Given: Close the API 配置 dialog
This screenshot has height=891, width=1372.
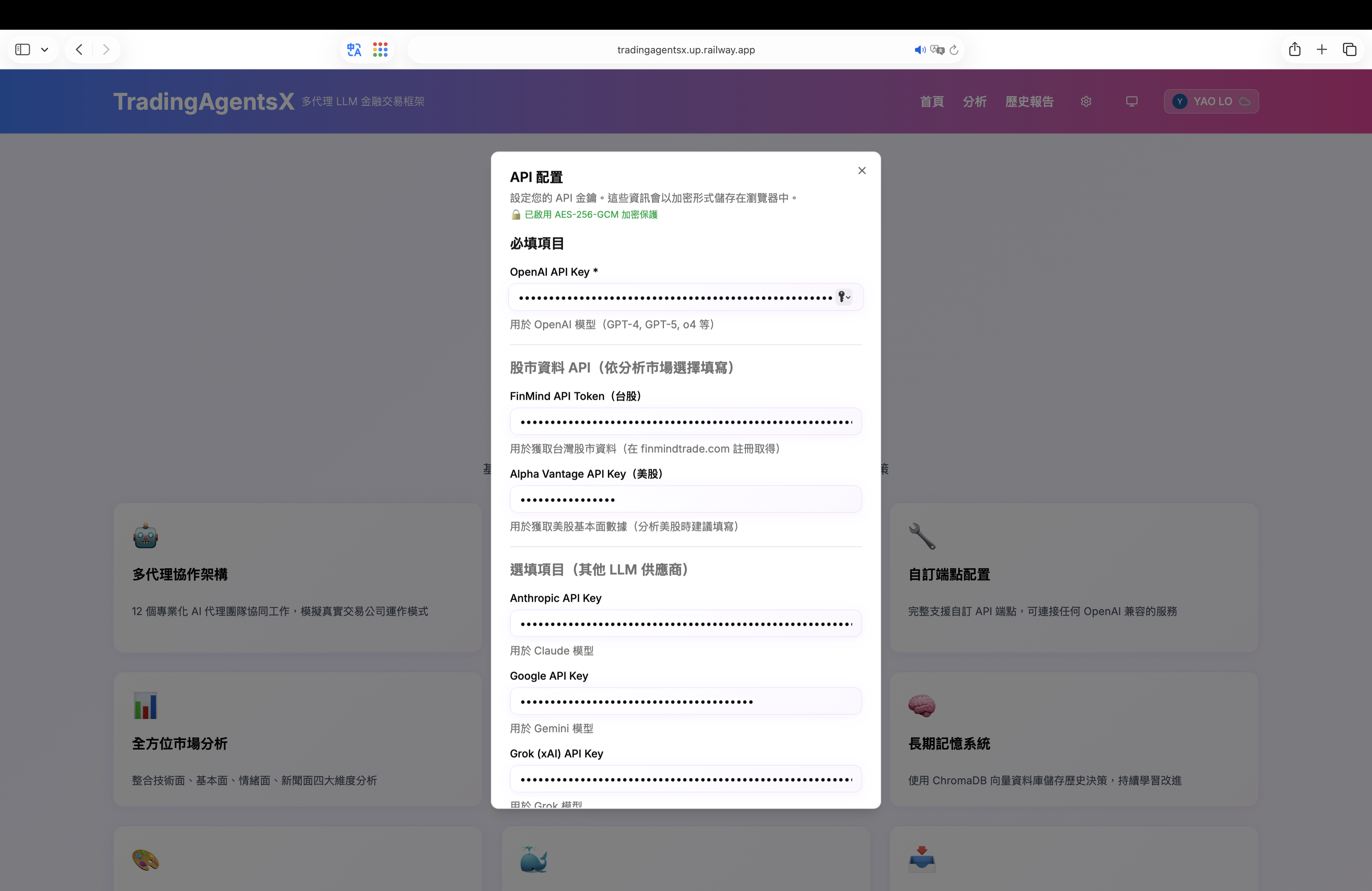Looking at the screenshot, I should (x=861, y=171).
